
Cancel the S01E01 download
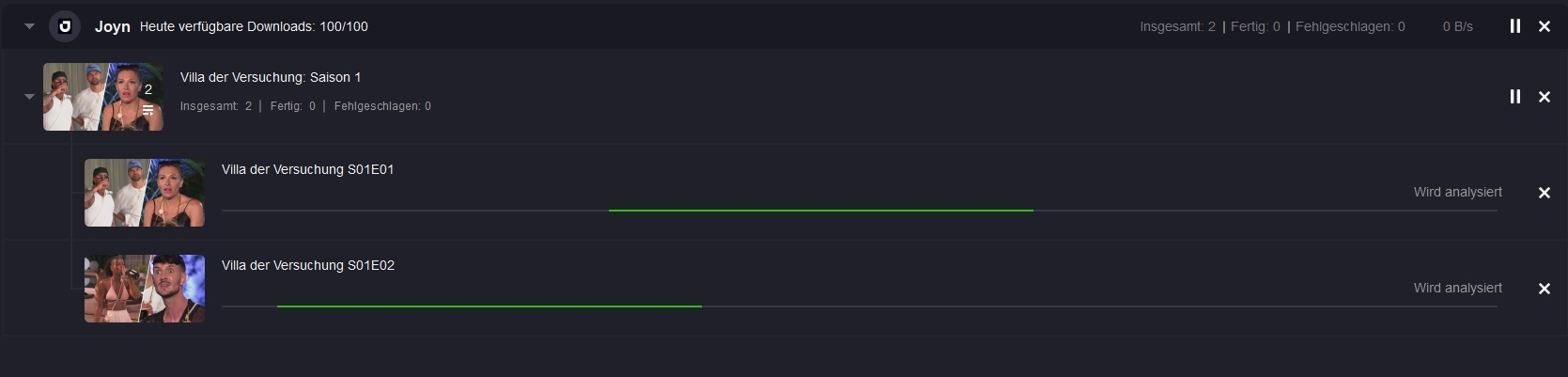click(x=1545, y=193)
